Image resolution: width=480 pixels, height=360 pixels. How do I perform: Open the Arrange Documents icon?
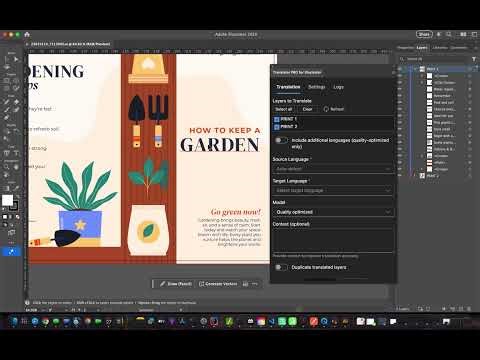point(463,34)
